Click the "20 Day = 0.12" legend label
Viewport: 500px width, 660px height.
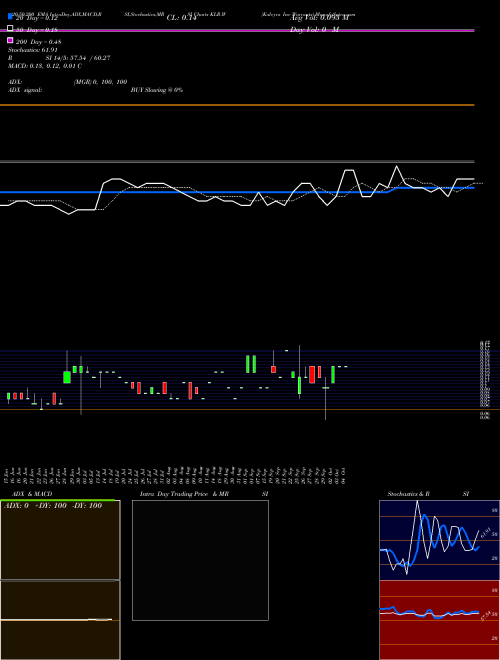point(37,18)
